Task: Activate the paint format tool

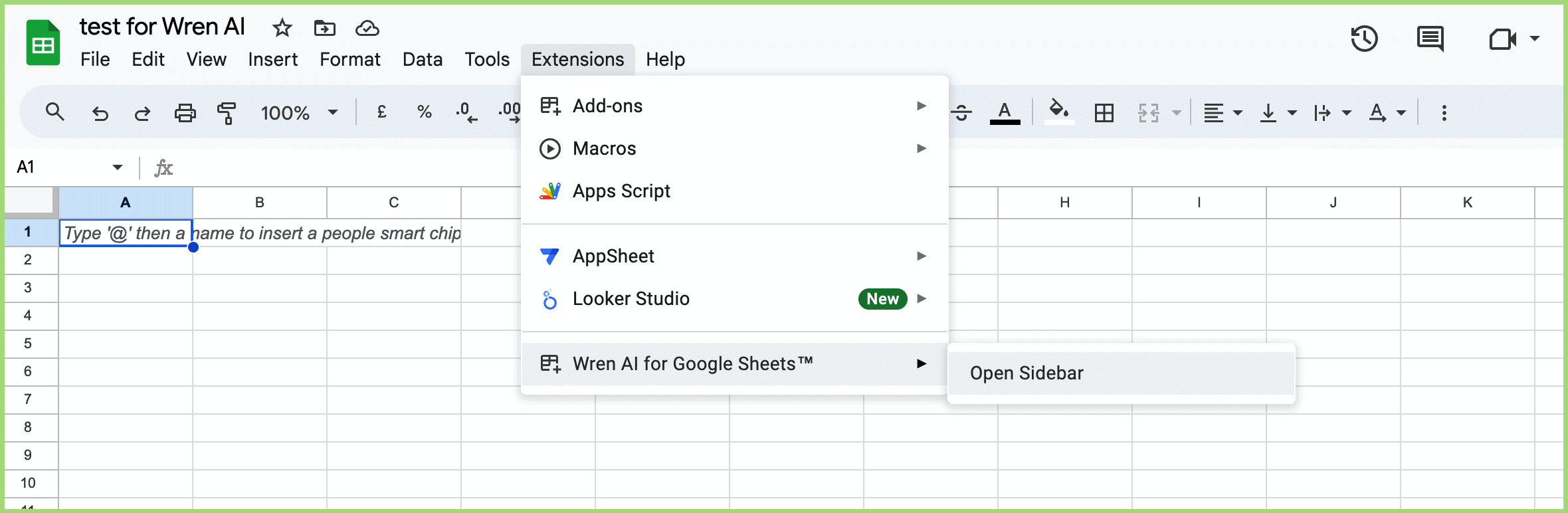Action: [x=227, y=113]
